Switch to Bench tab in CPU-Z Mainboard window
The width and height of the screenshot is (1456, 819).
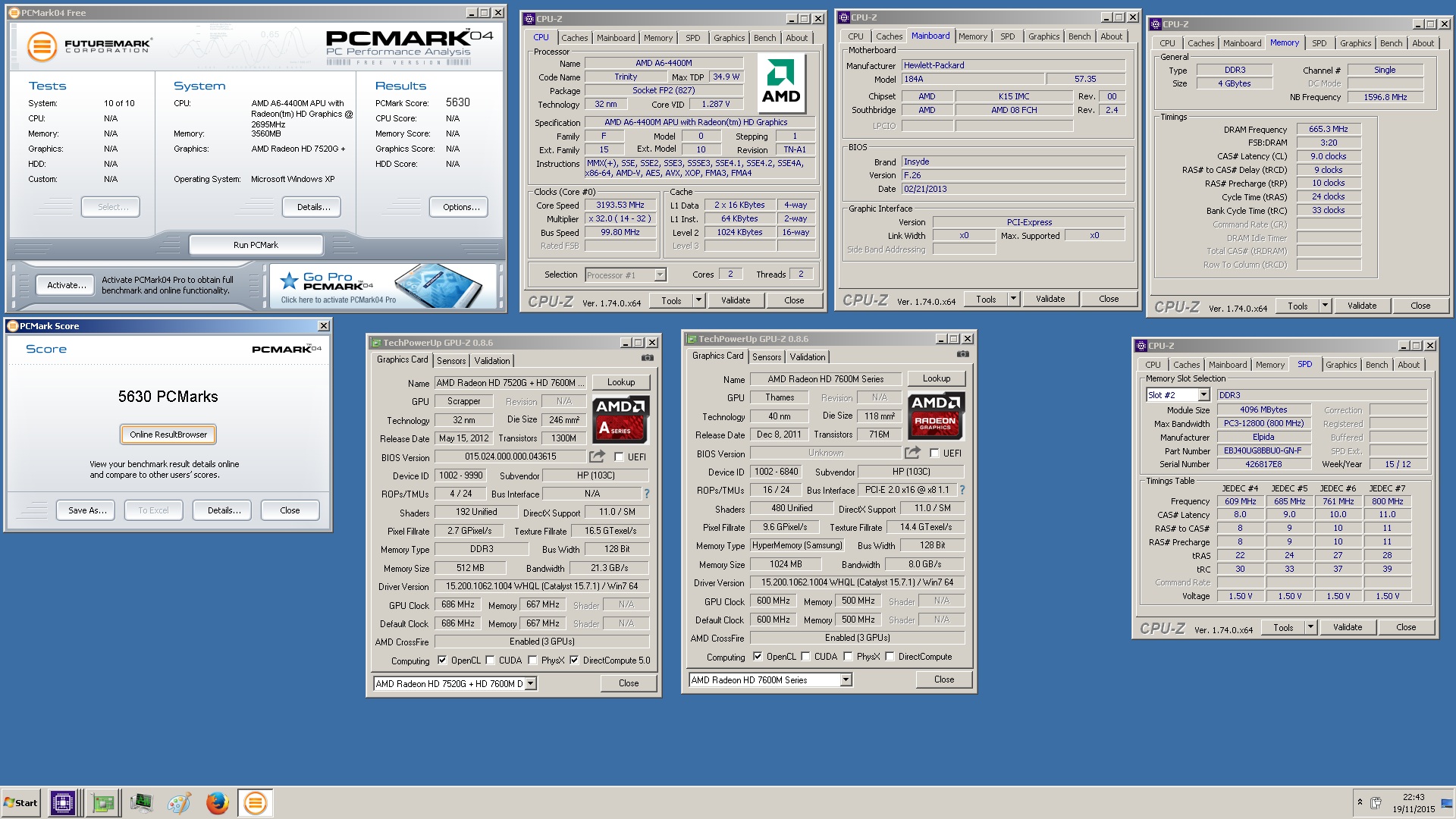[x=1079, y=36]
